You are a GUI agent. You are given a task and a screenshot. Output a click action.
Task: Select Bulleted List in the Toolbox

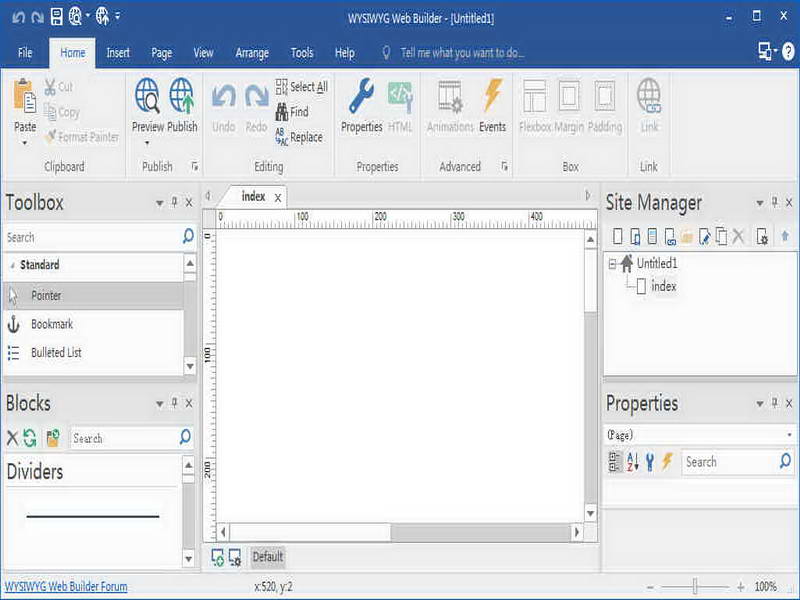[93, 353]
